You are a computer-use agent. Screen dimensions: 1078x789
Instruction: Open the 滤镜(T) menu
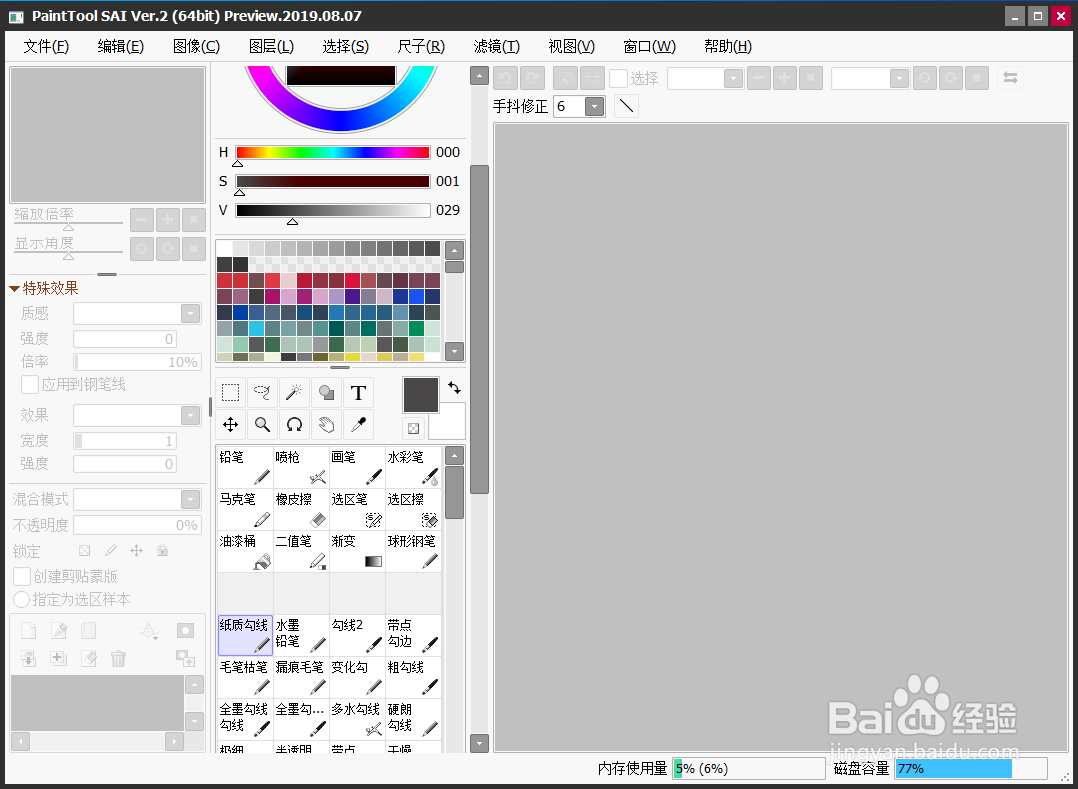496,46
